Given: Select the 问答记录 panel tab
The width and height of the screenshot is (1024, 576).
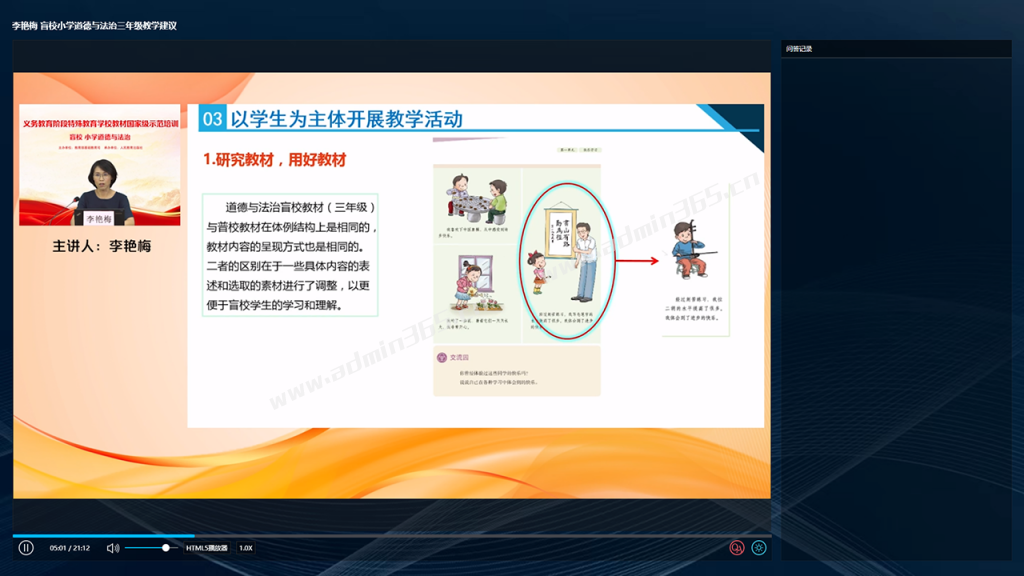Looking at the screenshot, I should (x=799, y=49).
